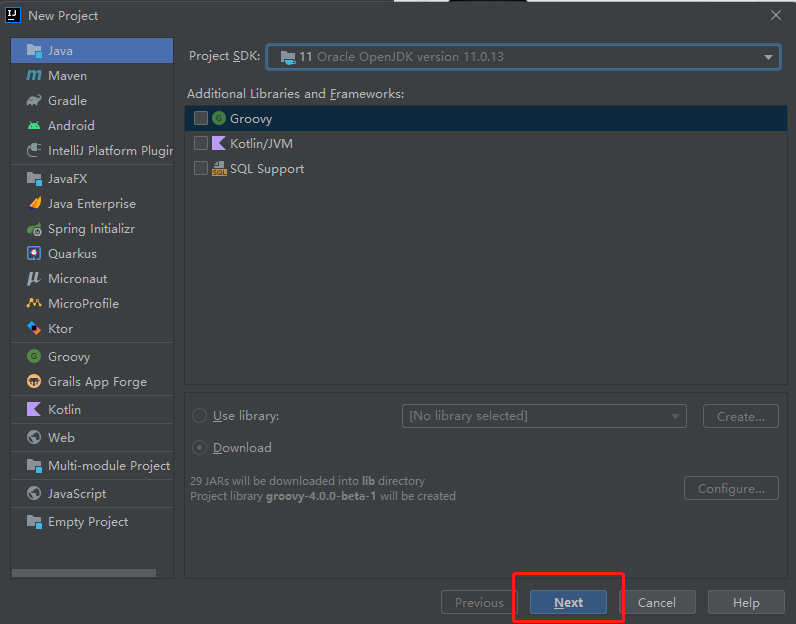Select 'Ktor' text in sidebar
Screen dimensions: 796x624
click(60, 329)
